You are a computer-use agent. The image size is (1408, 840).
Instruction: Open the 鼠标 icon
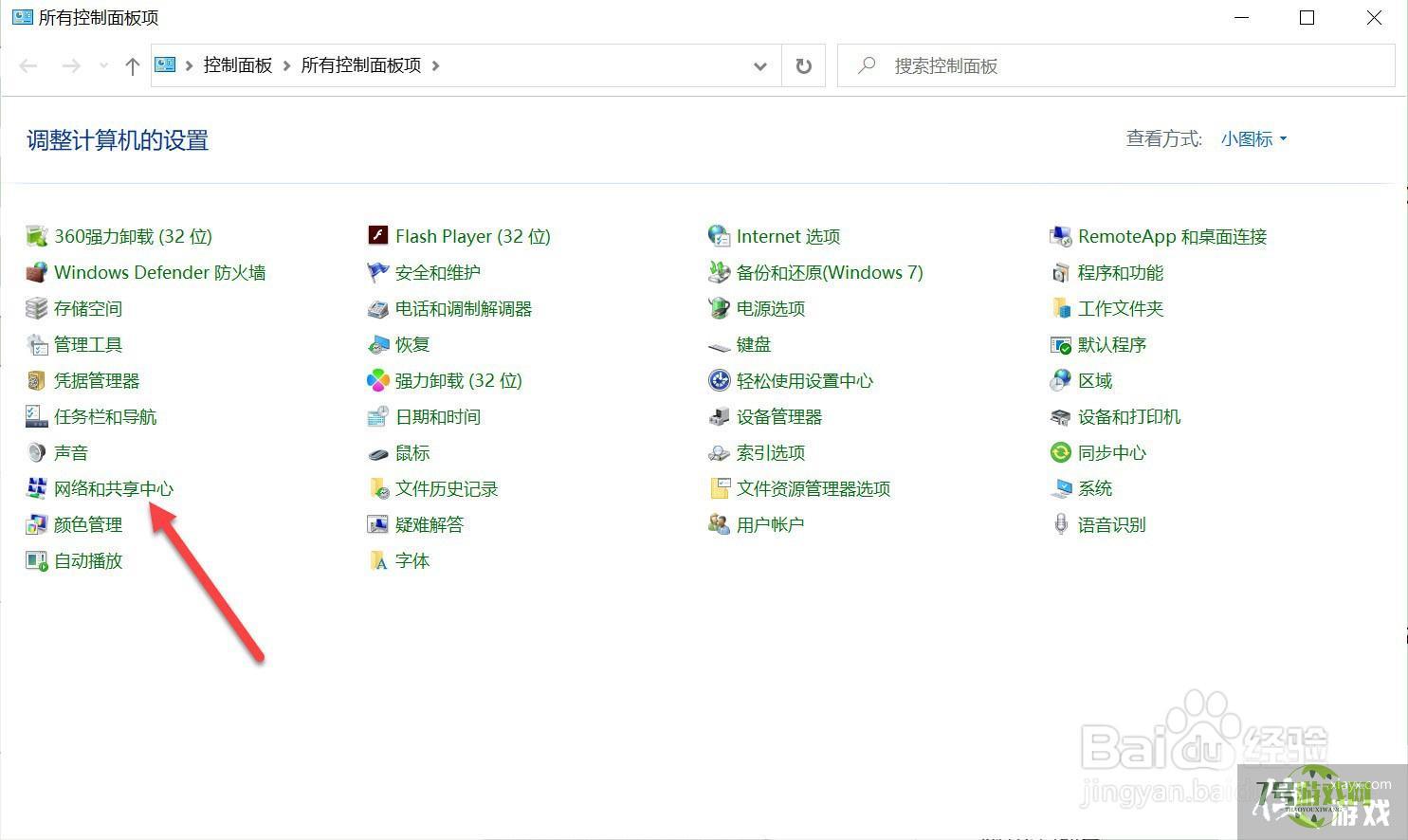pos(377,452)
